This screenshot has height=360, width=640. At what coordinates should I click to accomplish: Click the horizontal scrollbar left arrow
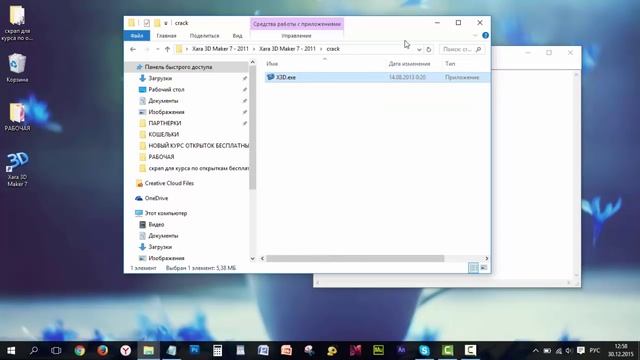262,258
